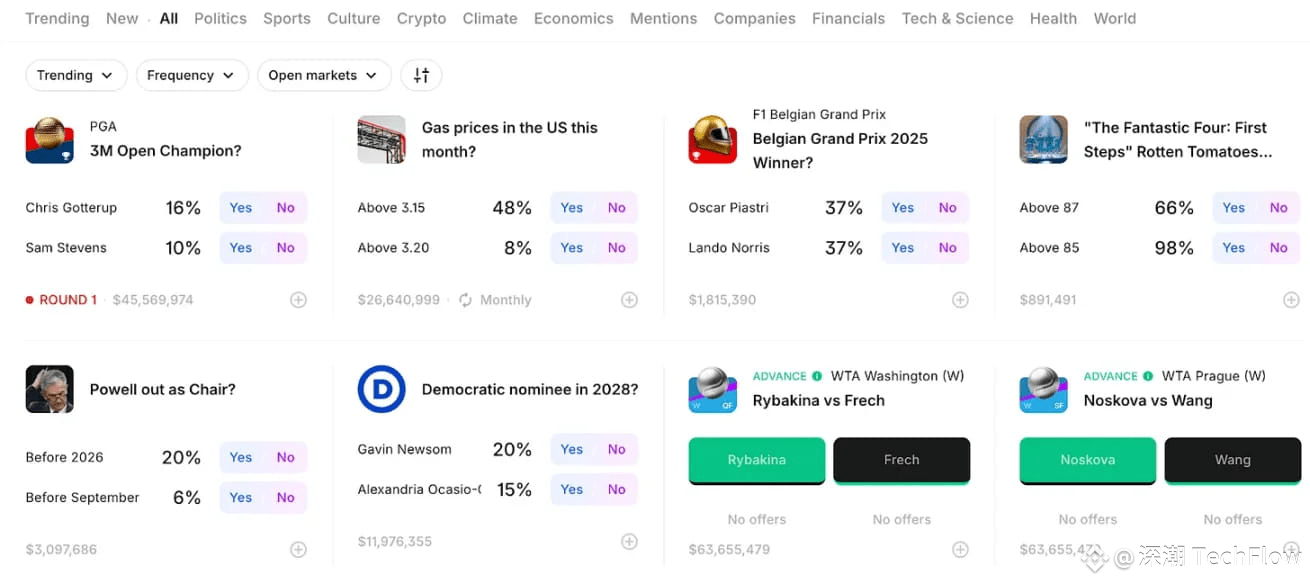Expand the Frequency dropdown
The height and width of the screenshot is (584, 1310).
192,75
